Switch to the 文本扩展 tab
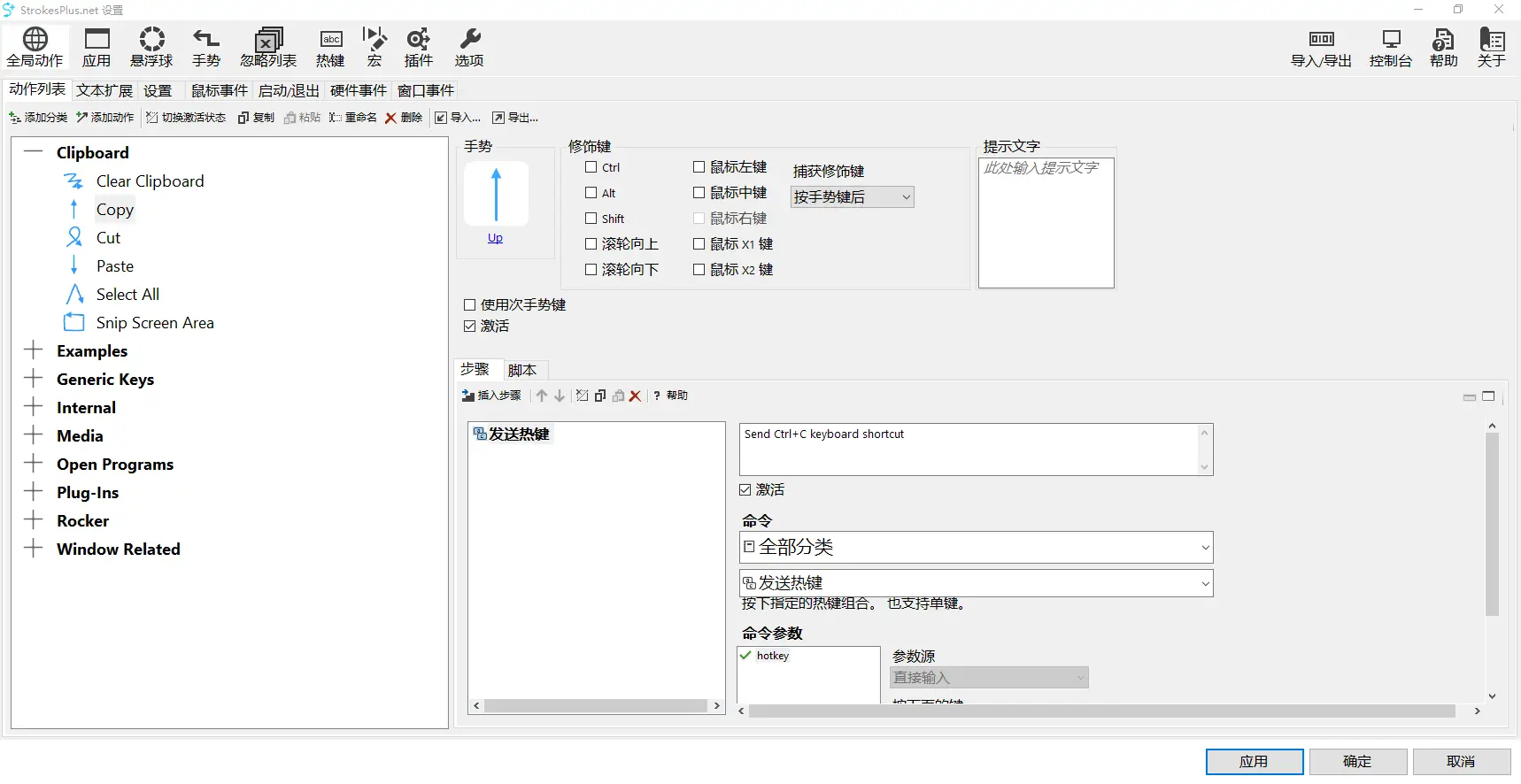The height and width of the screenshot is (784, 1521). point(104,90)
